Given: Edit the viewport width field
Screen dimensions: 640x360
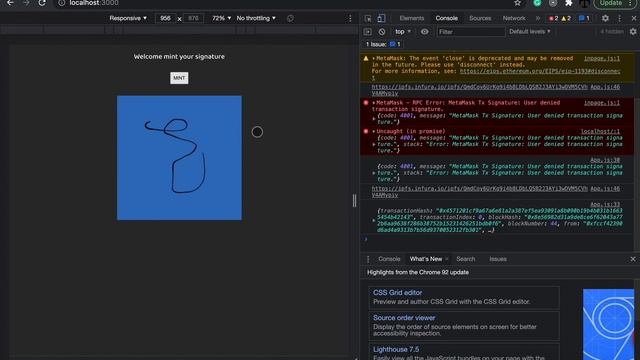Looking at the screenshot, I should coord(165,18).
